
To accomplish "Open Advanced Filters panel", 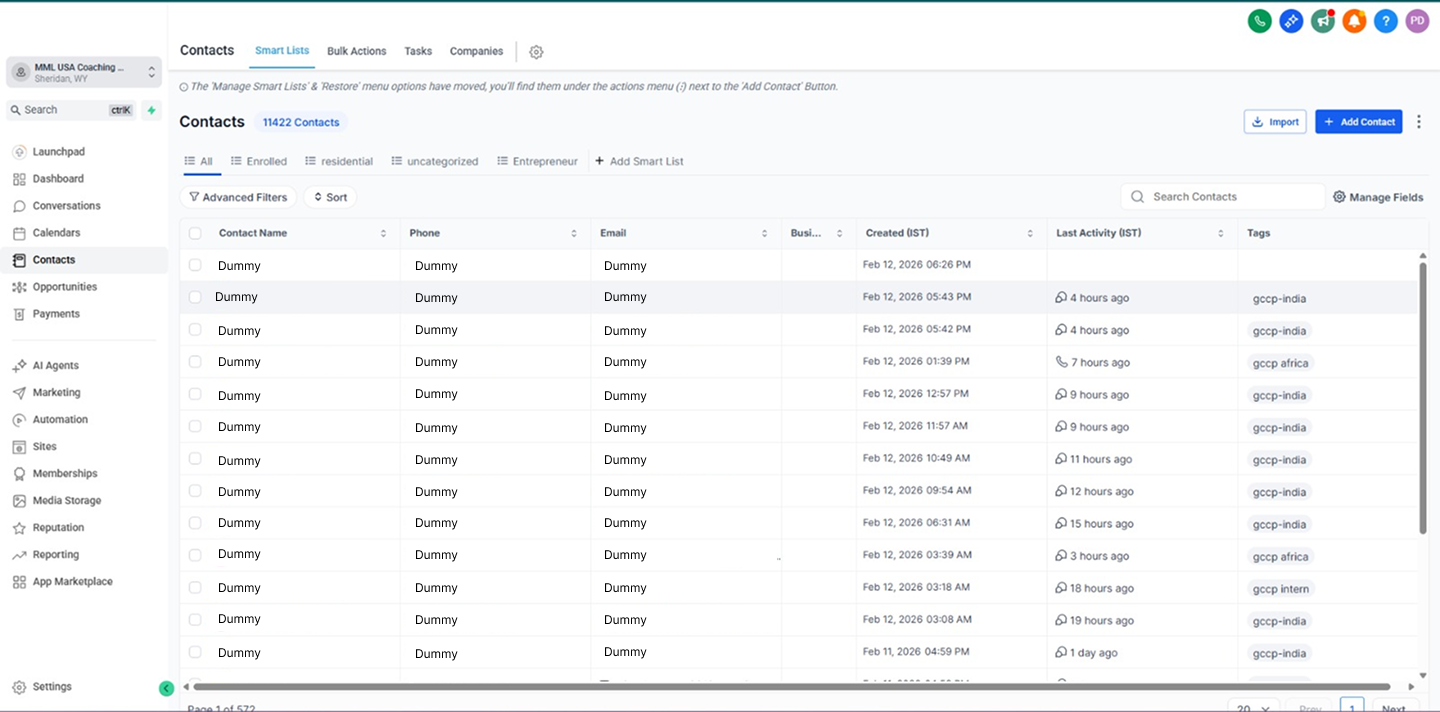I will (x=238, y=198).
